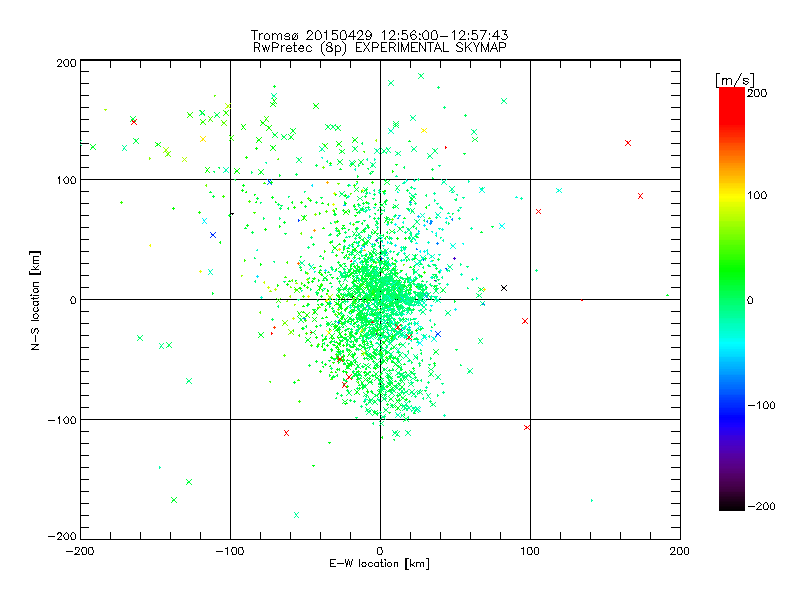Select the blue X marker near E-W -112, N-S 53

pos(213,235)
